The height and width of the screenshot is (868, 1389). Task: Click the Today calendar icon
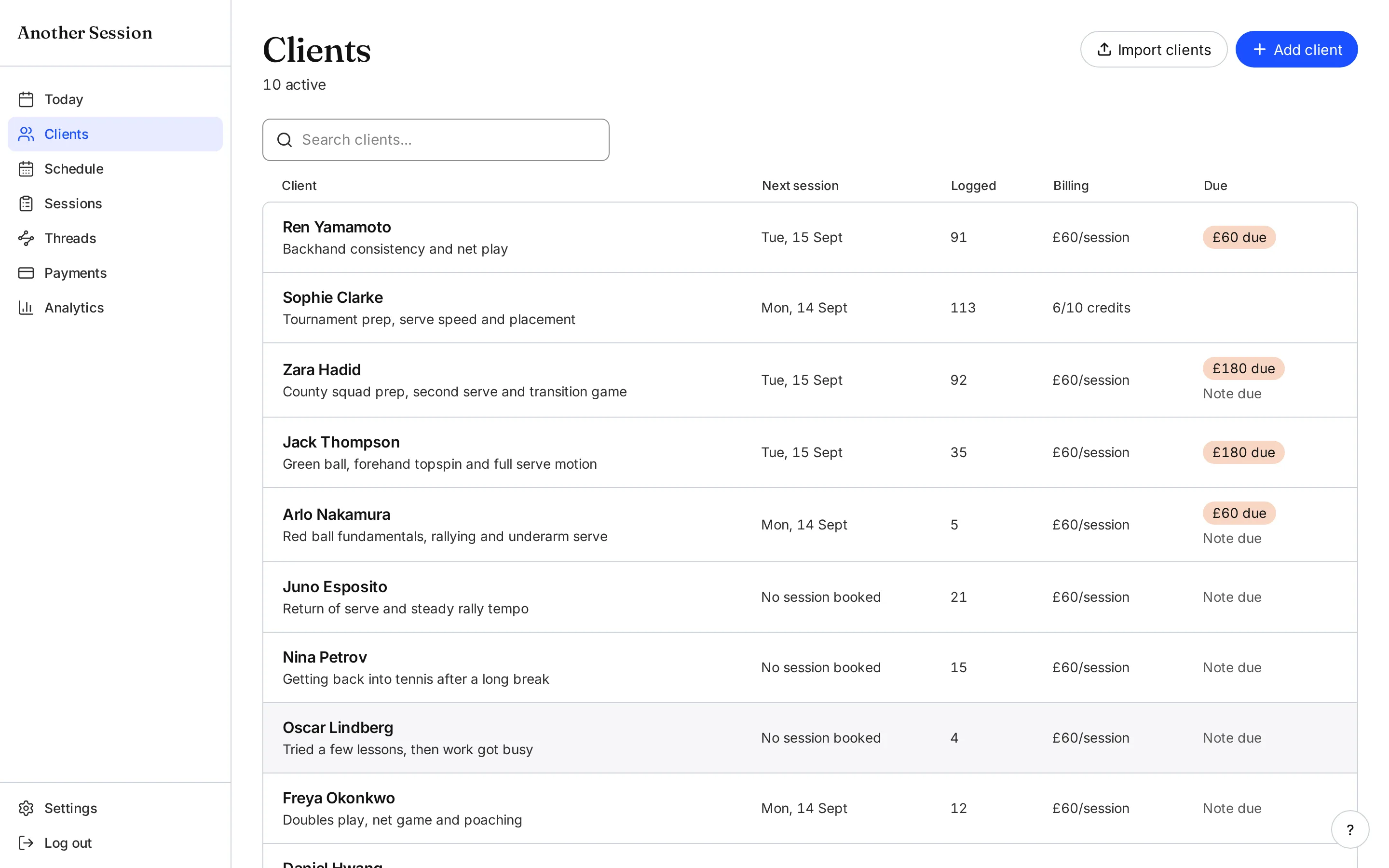[x=26, y=99]
